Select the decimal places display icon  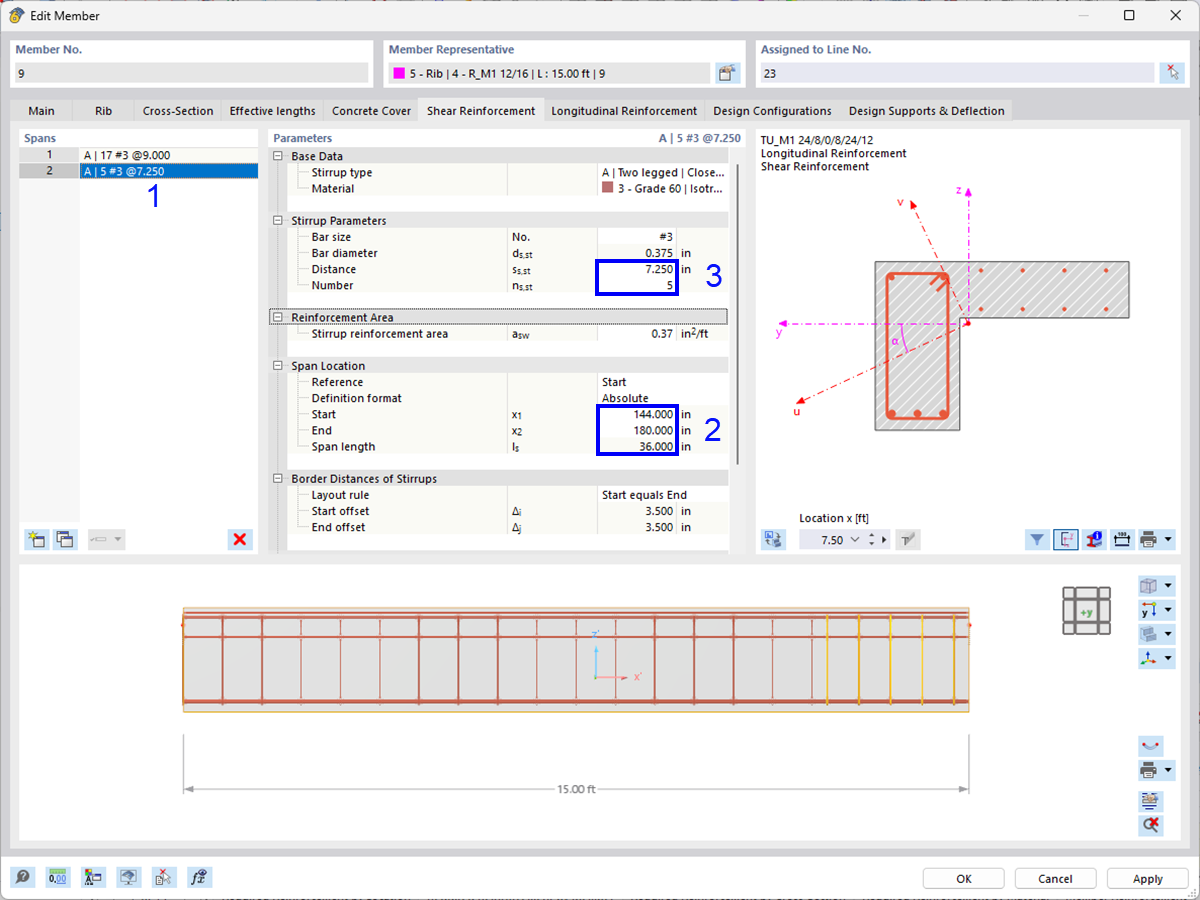(57, 877)
